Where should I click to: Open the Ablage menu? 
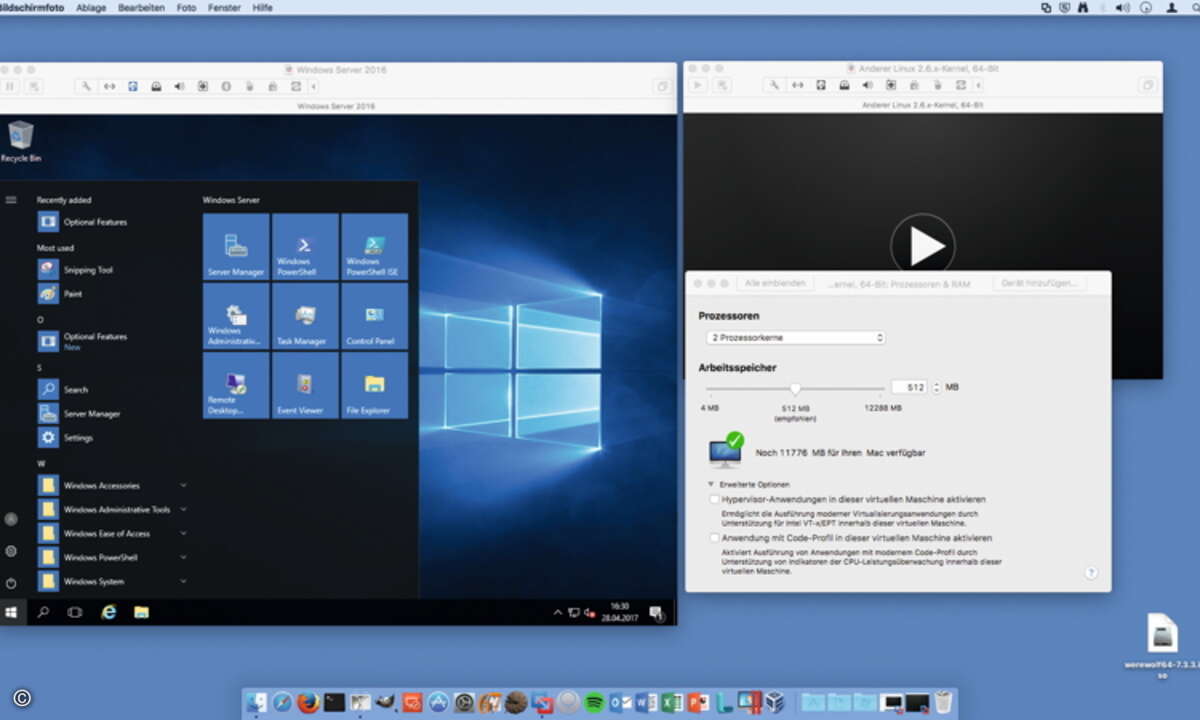(91, 7)
